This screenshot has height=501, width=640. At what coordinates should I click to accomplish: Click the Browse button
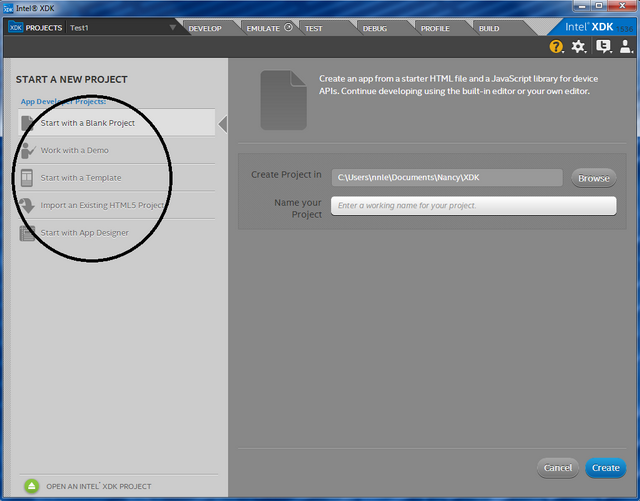(593, 178)
